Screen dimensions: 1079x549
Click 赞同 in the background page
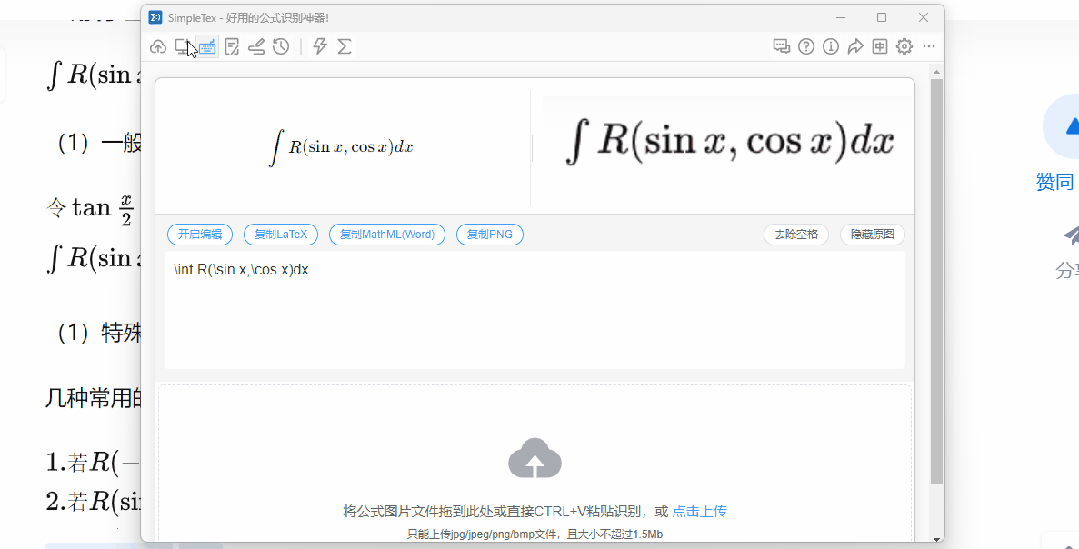[x=1055, y=182]
